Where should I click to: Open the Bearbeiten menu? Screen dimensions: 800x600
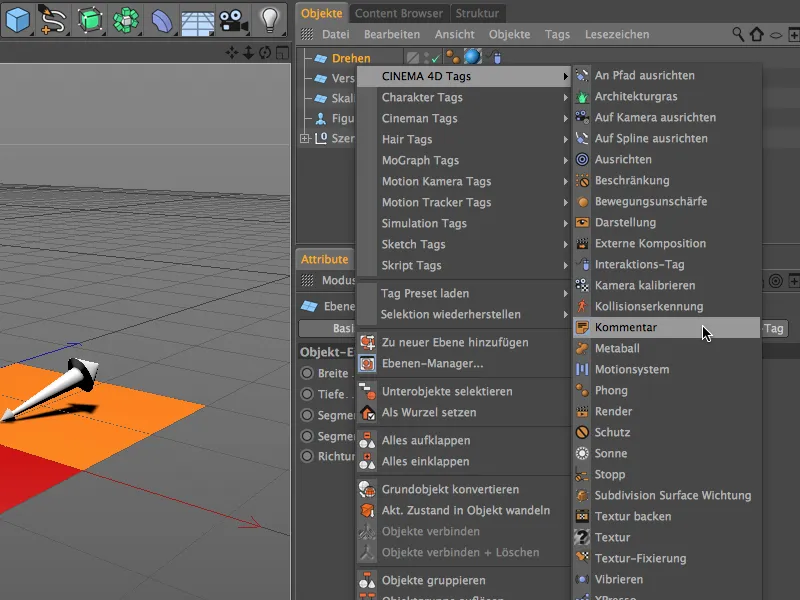point(392,35)
